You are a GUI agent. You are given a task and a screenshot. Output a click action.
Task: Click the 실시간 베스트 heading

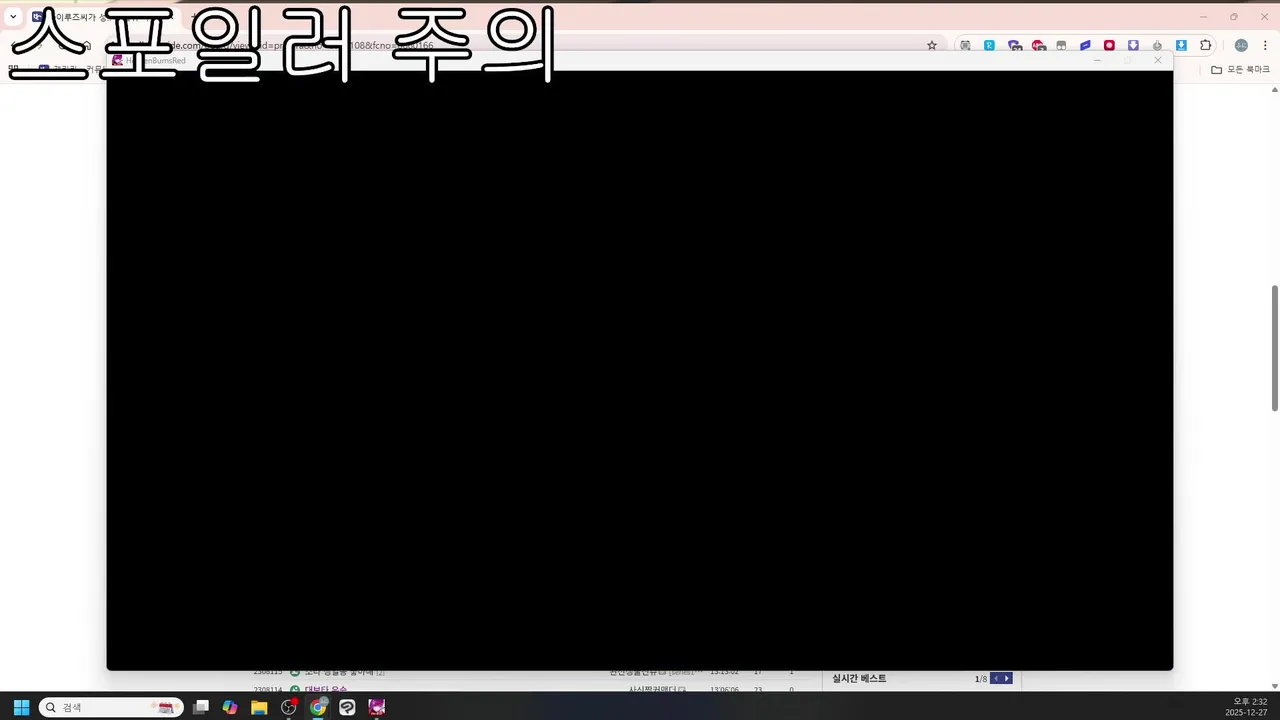point(859,679)
